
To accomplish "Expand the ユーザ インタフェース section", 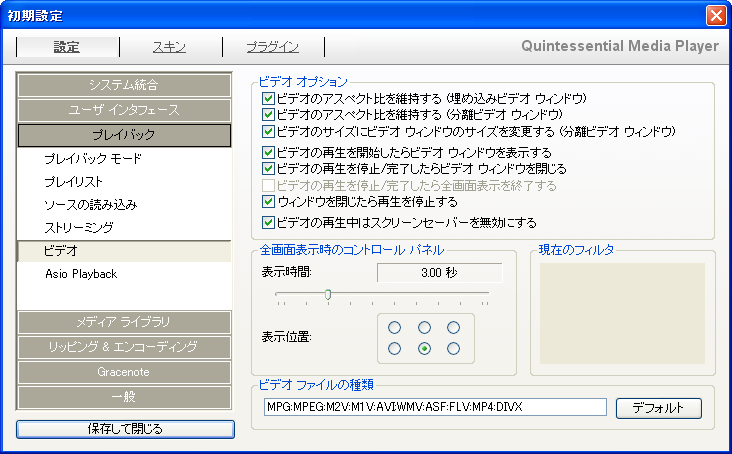I will pos(125,109).
